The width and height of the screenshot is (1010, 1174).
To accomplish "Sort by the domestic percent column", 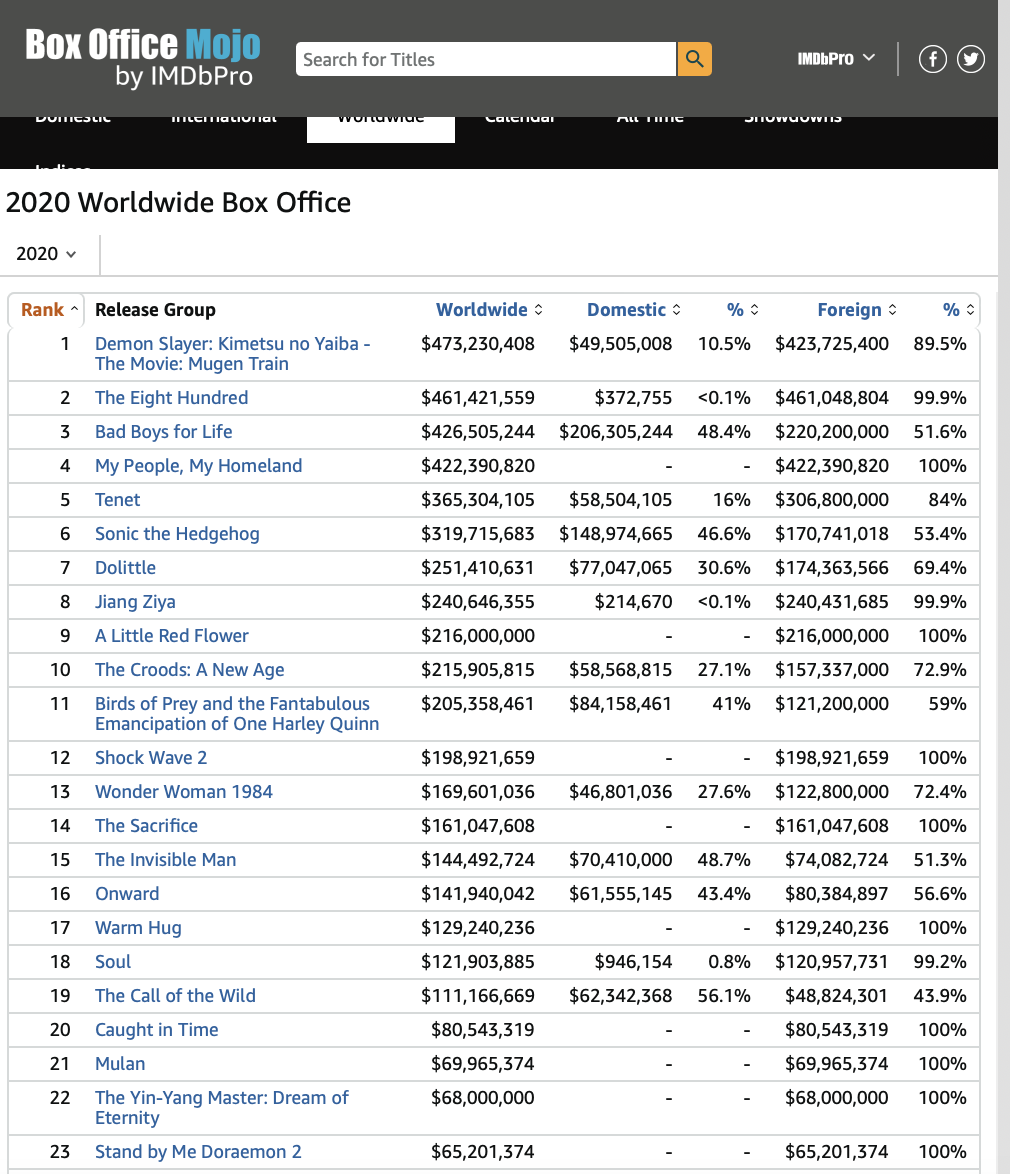I will coord(742,310).
